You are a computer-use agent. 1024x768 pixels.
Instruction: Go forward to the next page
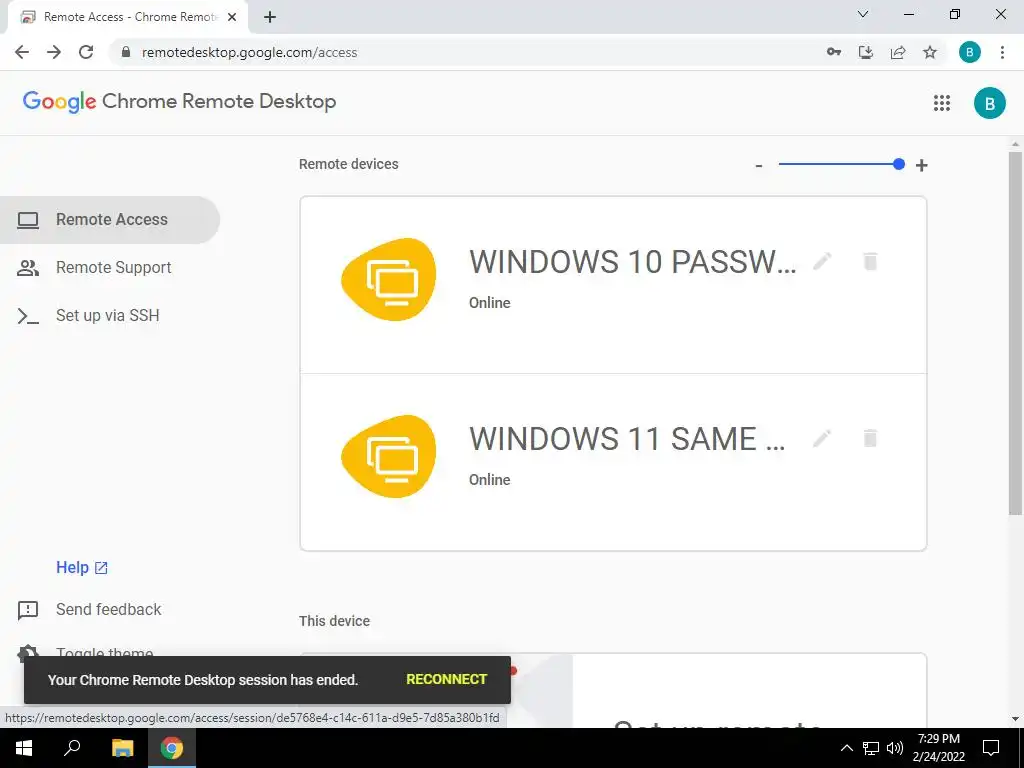(54, 52)
